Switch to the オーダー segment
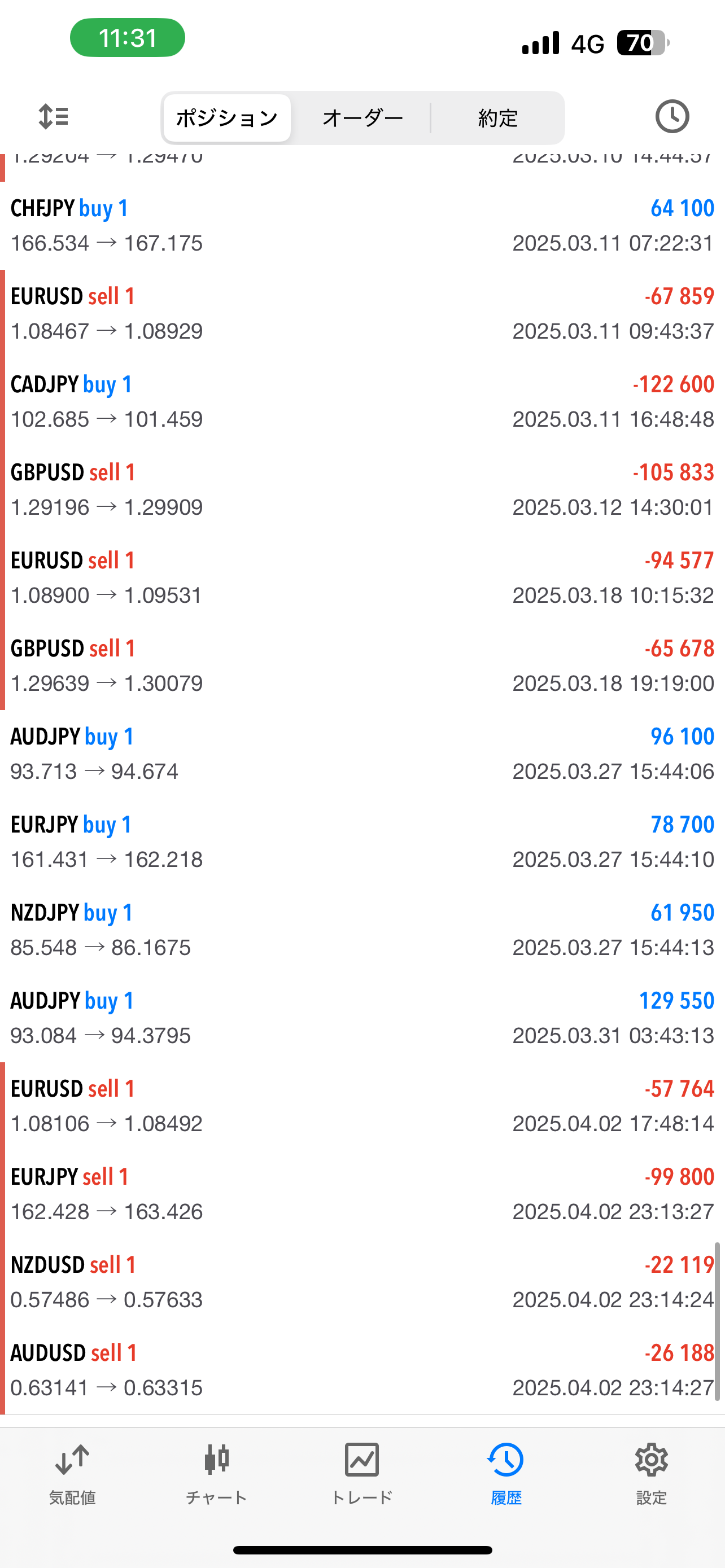Viewport: 725px width, 1568px height. click(x=363, y=118)
